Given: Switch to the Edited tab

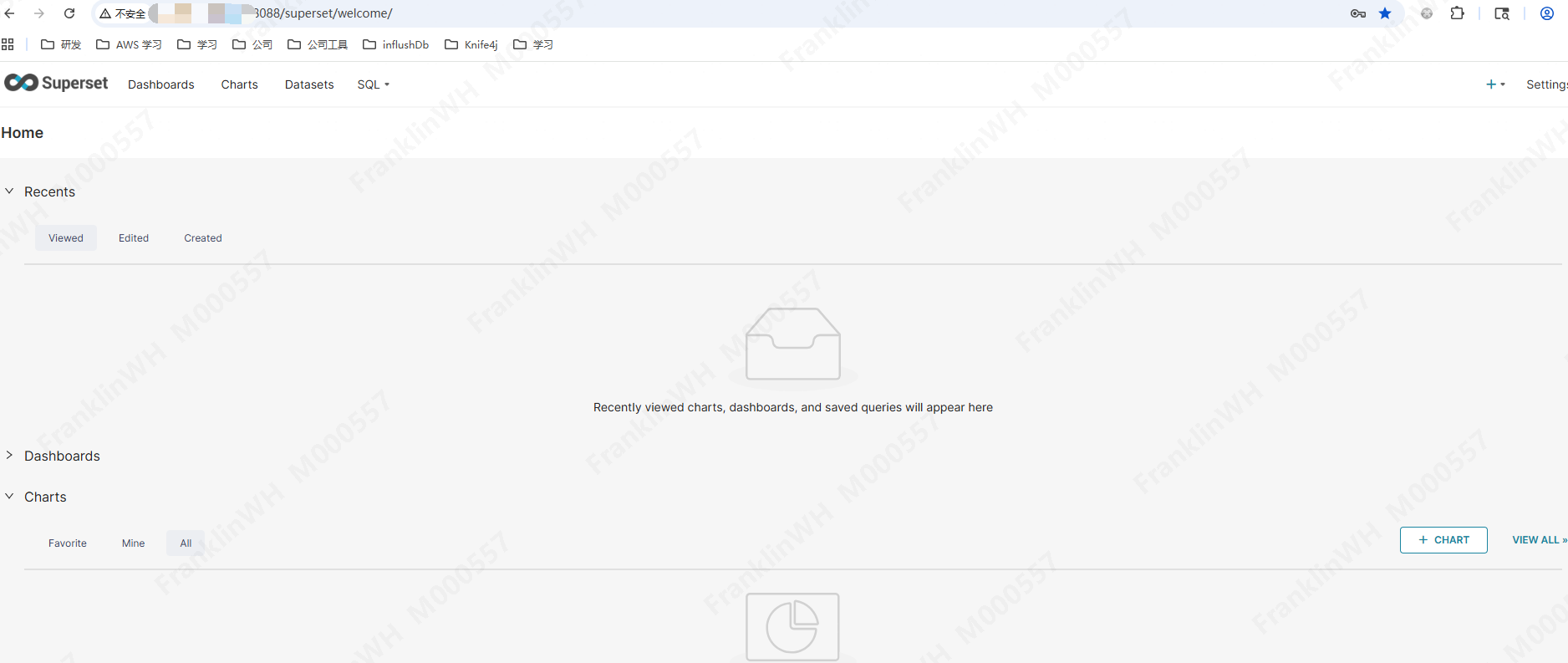Looking at the screenshot, I should click(x=134, y=238).
